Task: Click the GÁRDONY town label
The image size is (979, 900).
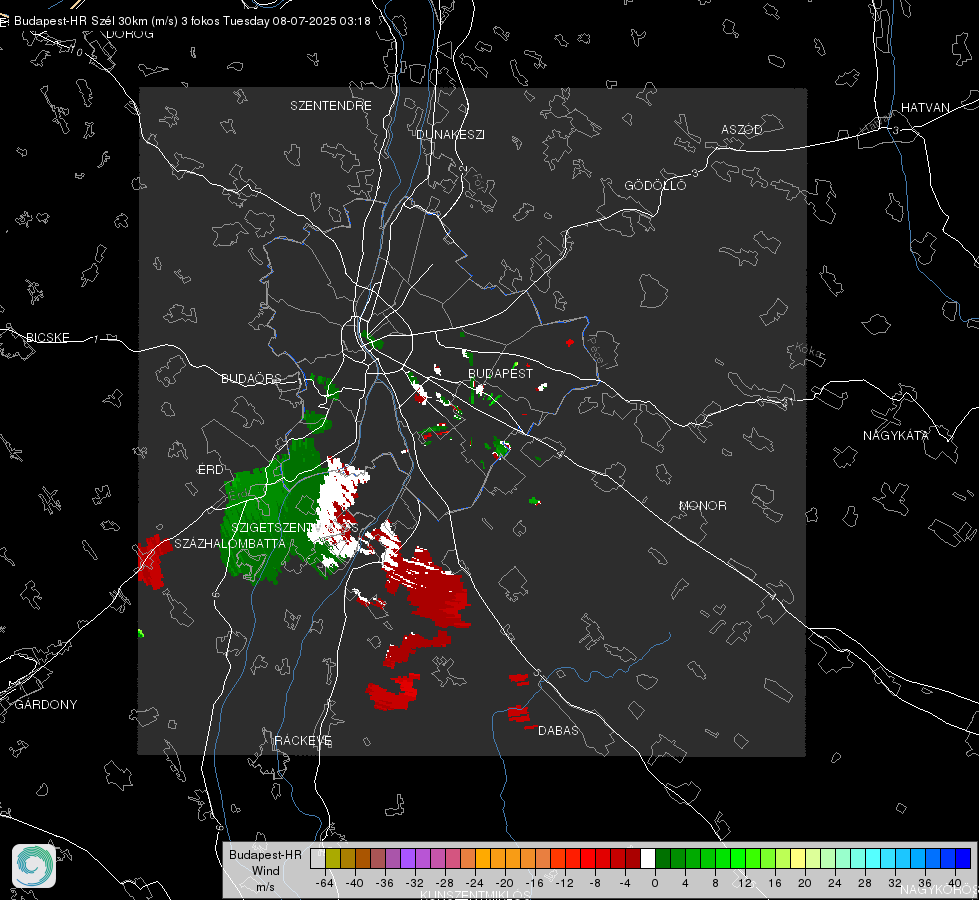Action: (x=46, y=705)
